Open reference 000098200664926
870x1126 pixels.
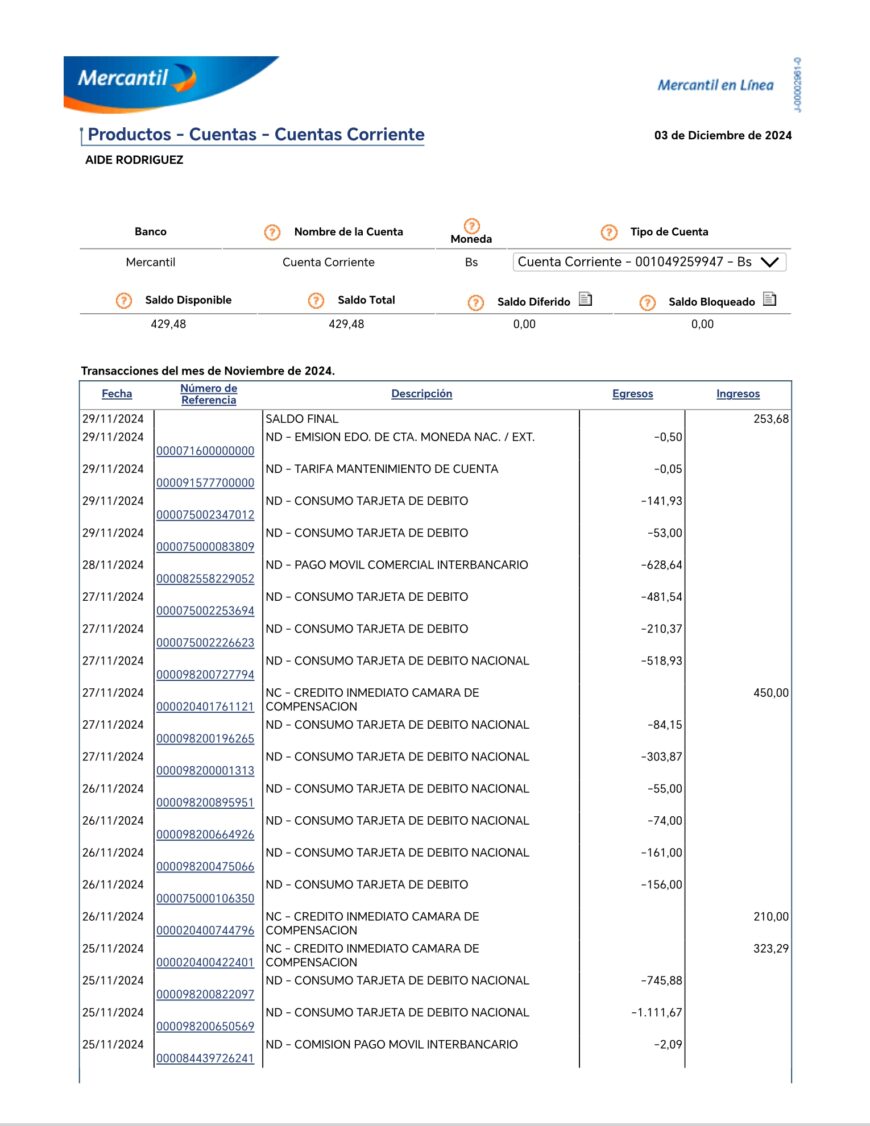click(205, 834)
